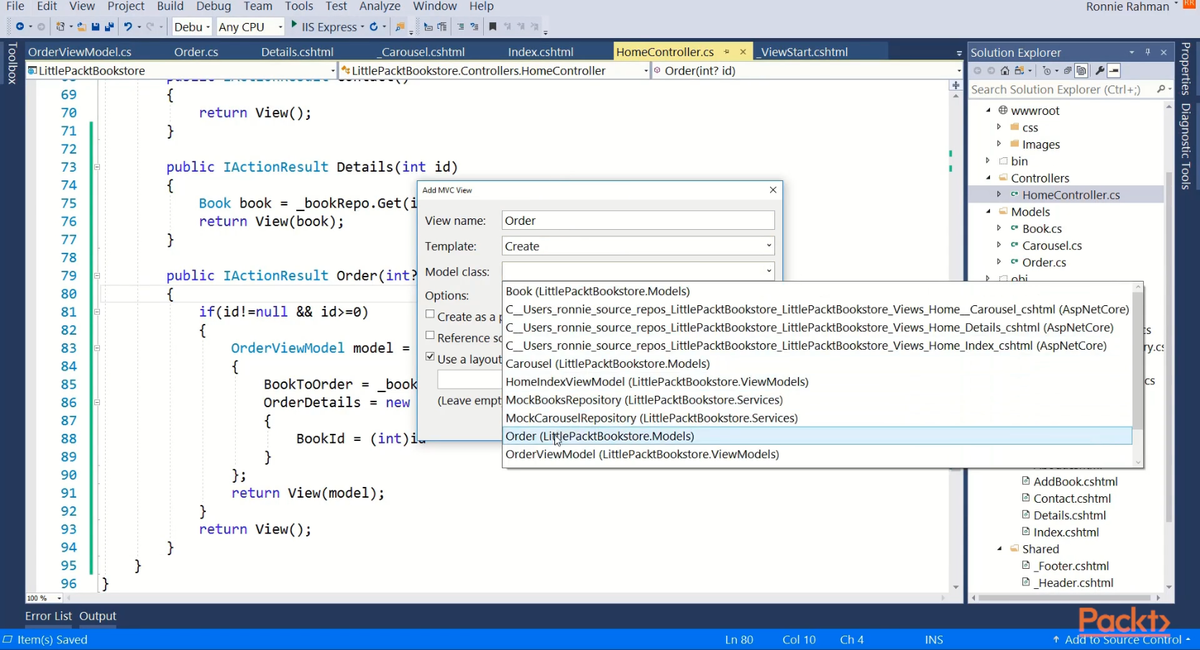1200x650 pixels.
Task: Click Add to Source Control in status bar
Action: (1122, 639)
